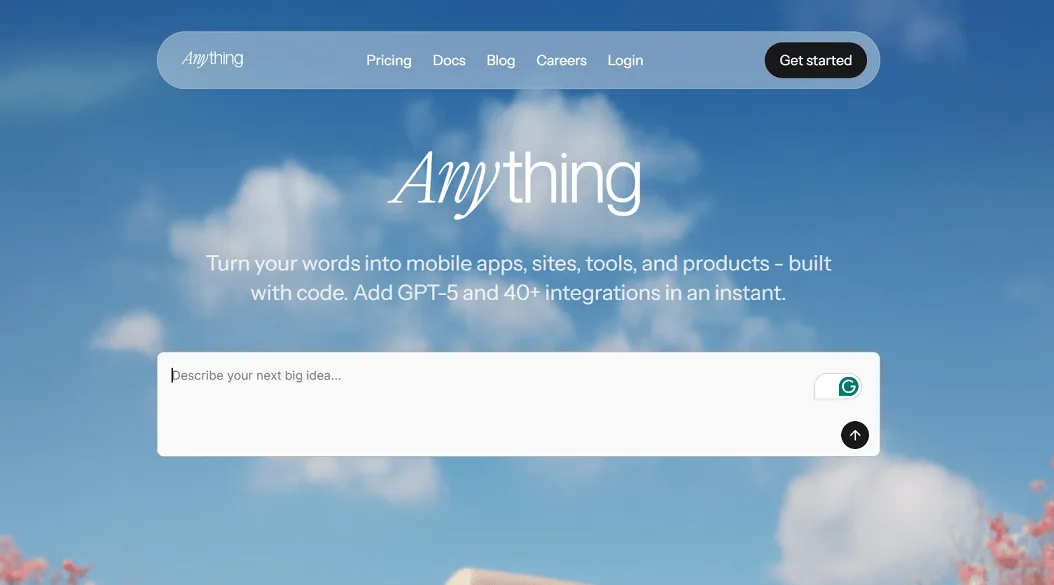
Task: Open the green Grammarly G icon
Action: click(x=848, y=387)
